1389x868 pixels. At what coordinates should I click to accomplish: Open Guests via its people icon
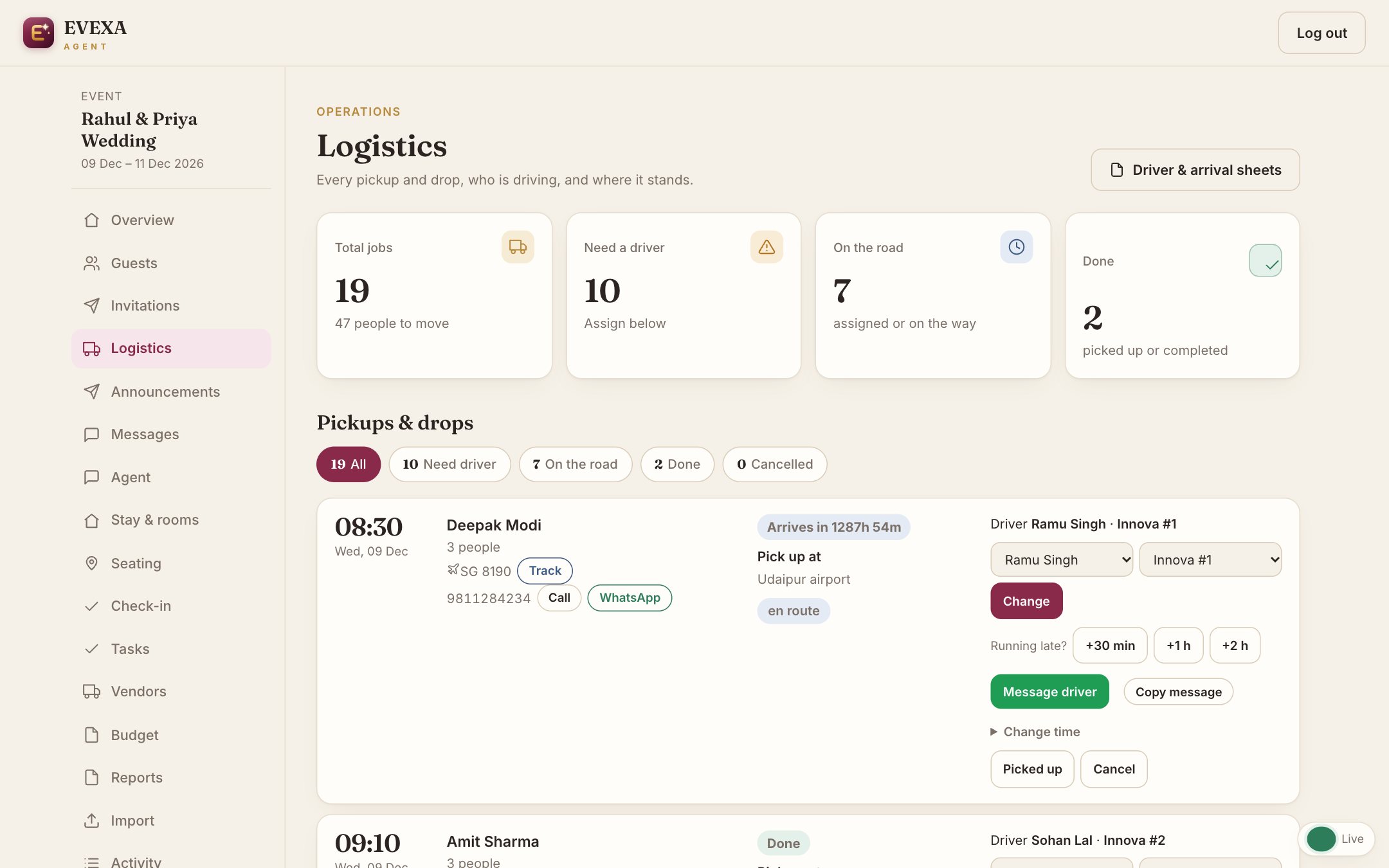click(91, 263)
